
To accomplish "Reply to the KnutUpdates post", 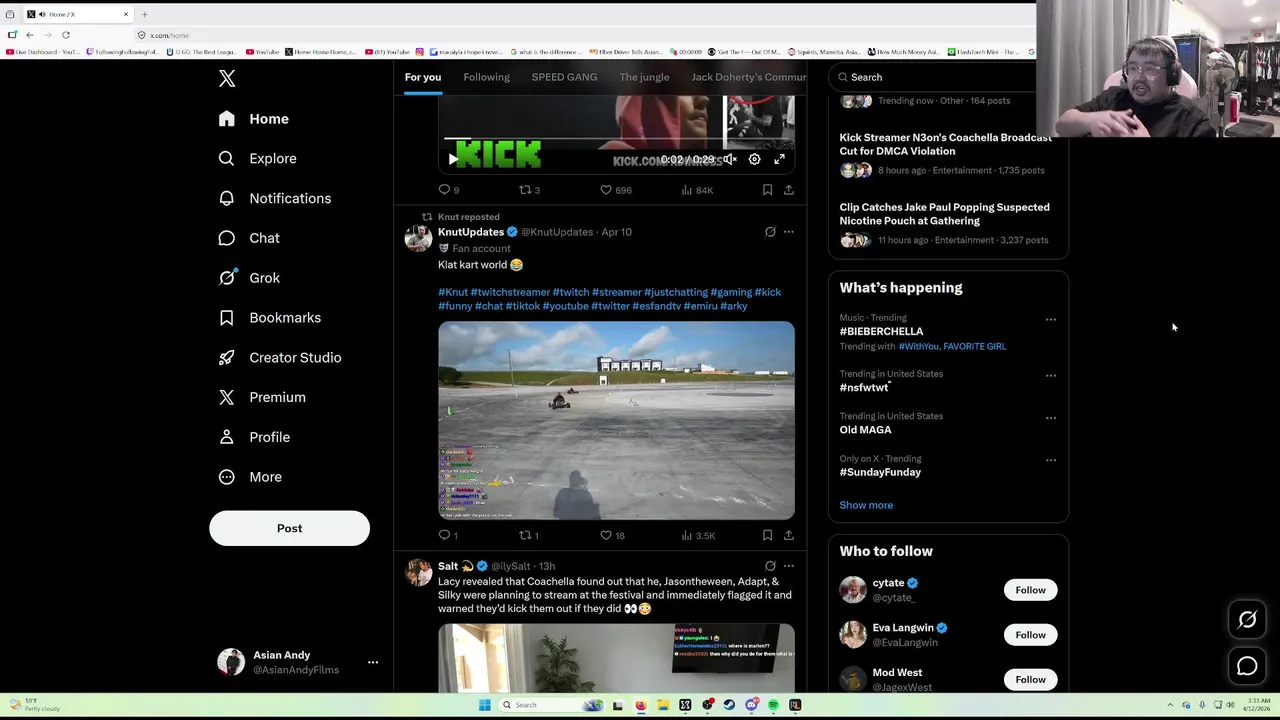I will point(448,536).
